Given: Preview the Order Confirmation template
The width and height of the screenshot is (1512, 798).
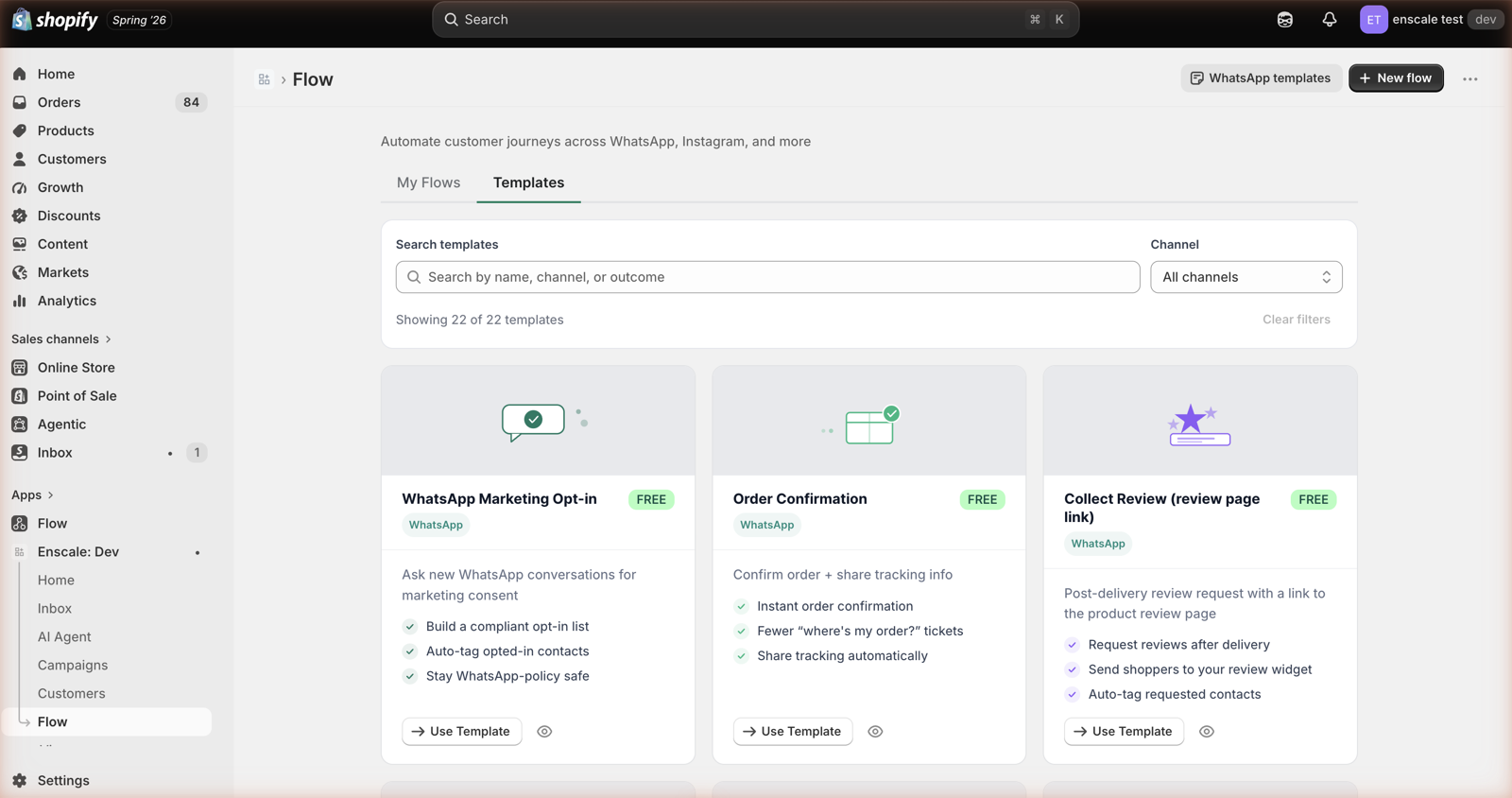Looking at the screenshot, I should (875, 732).
